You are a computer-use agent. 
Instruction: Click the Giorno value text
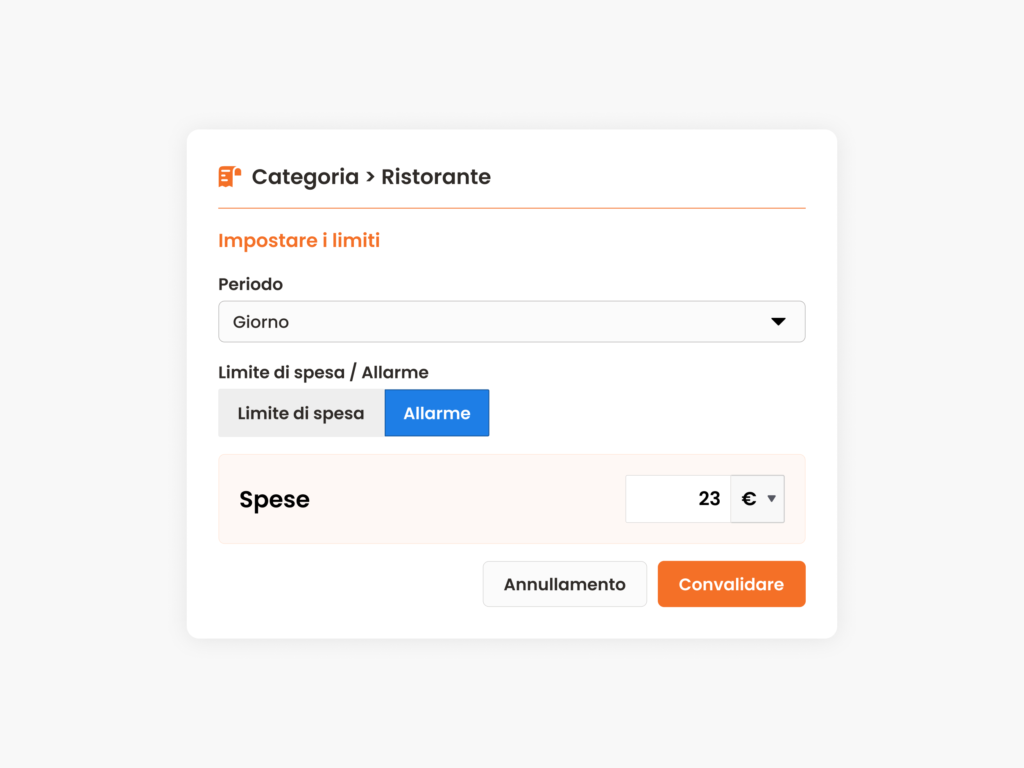click(x=261, y=322)
